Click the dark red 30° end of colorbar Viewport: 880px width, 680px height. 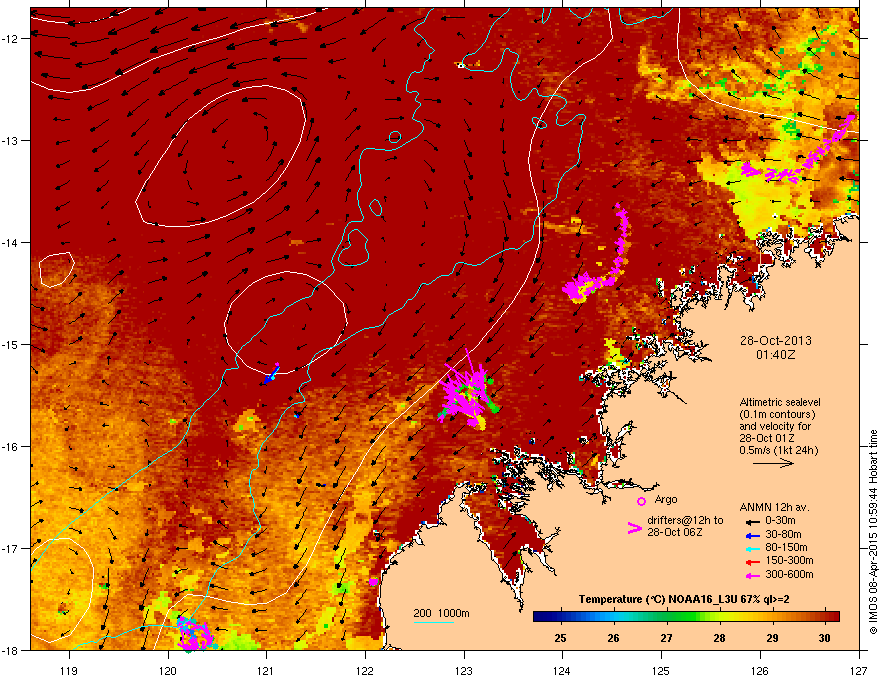click(833, 617)
